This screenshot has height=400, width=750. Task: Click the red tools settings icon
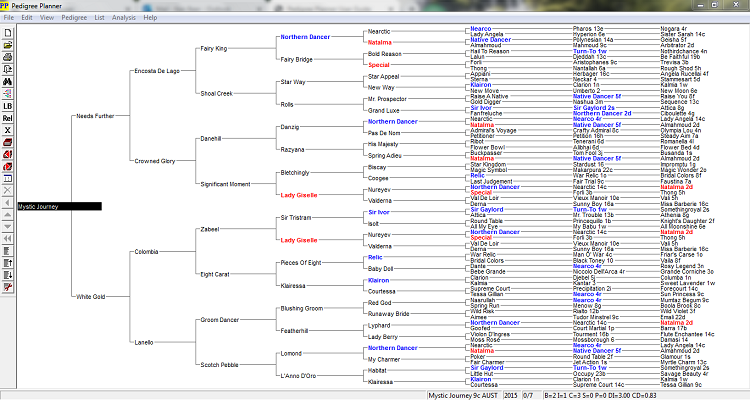coord(7,288)
